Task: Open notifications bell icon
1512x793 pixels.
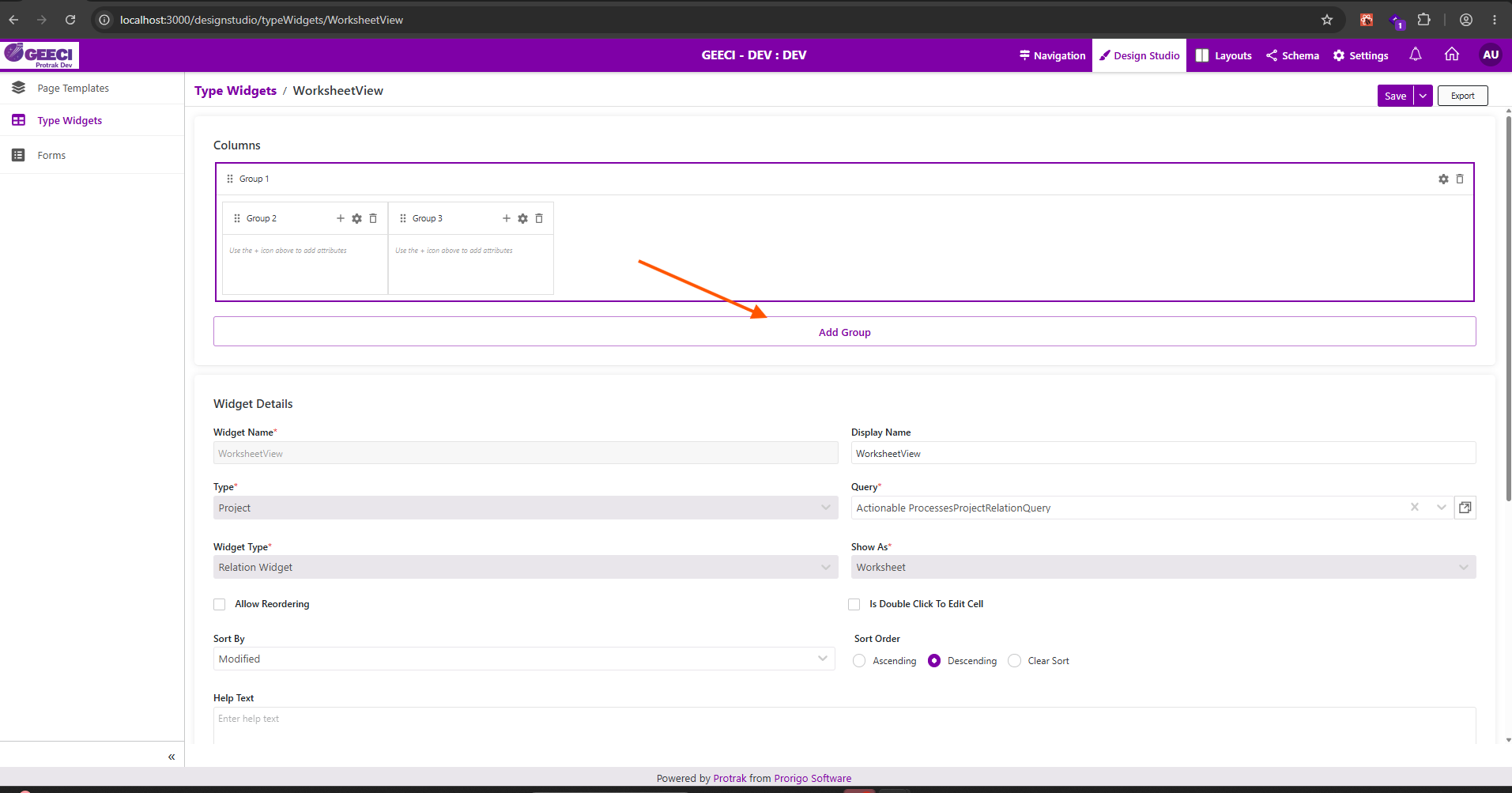Action: coord(1416,55)
